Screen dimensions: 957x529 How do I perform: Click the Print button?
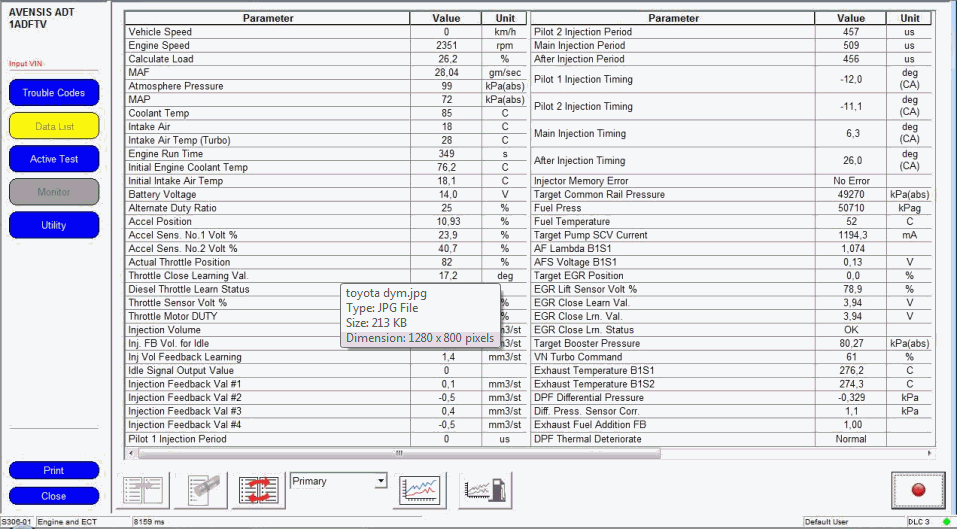[x=54, y=470]
